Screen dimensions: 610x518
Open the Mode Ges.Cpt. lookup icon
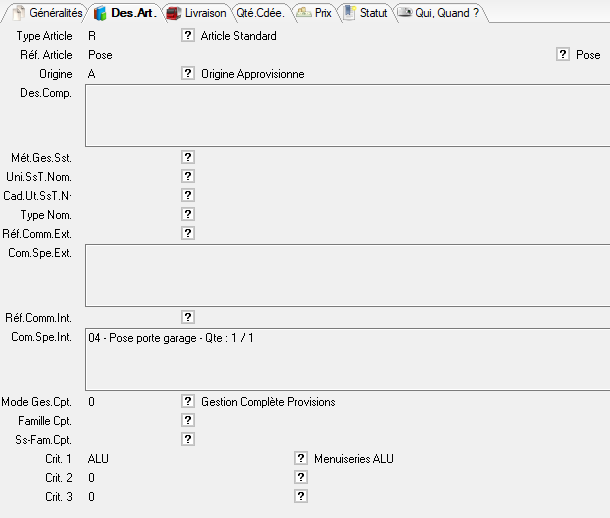[188, 402]
